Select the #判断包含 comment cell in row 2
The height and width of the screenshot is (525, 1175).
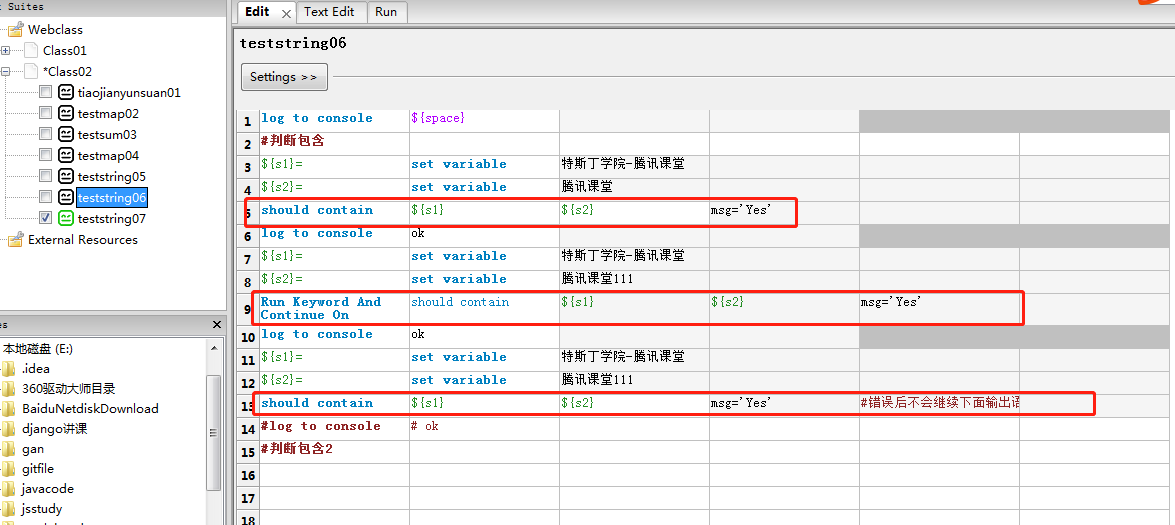(333, 142)
